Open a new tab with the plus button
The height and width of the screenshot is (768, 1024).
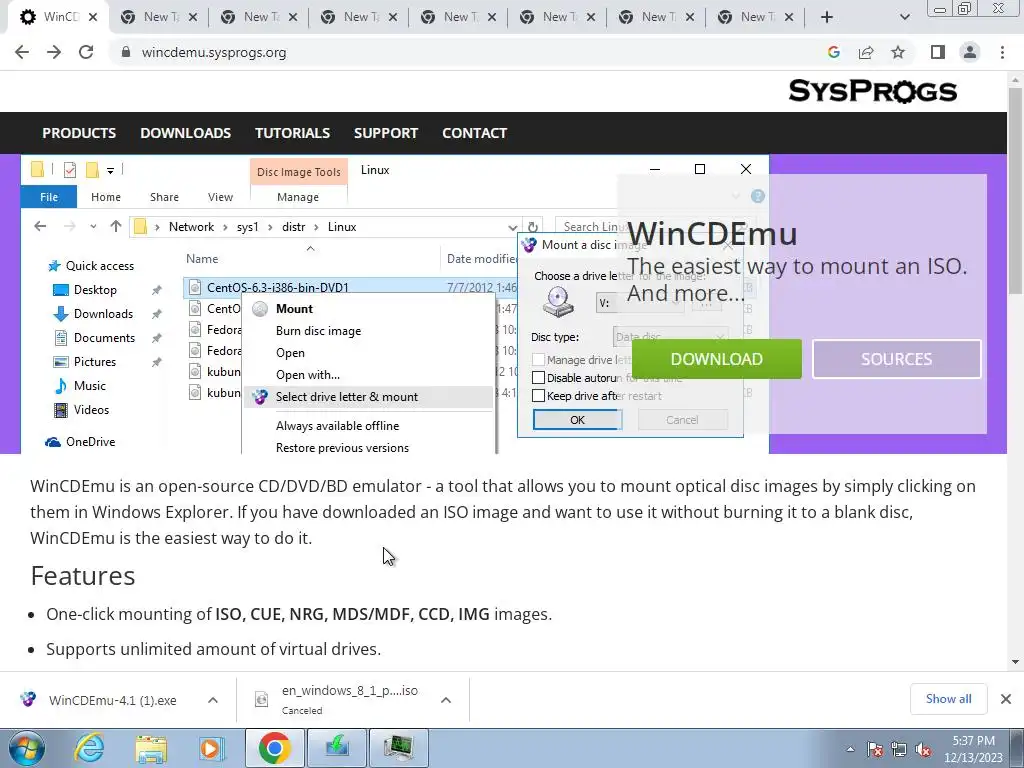tap(827, 17)
